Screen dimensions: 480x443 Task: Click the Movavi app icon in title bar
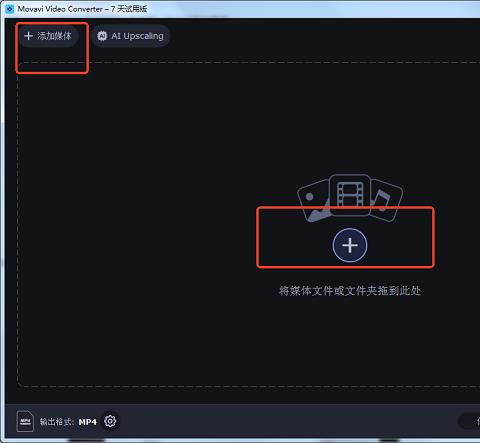click(x=10, y=9)
